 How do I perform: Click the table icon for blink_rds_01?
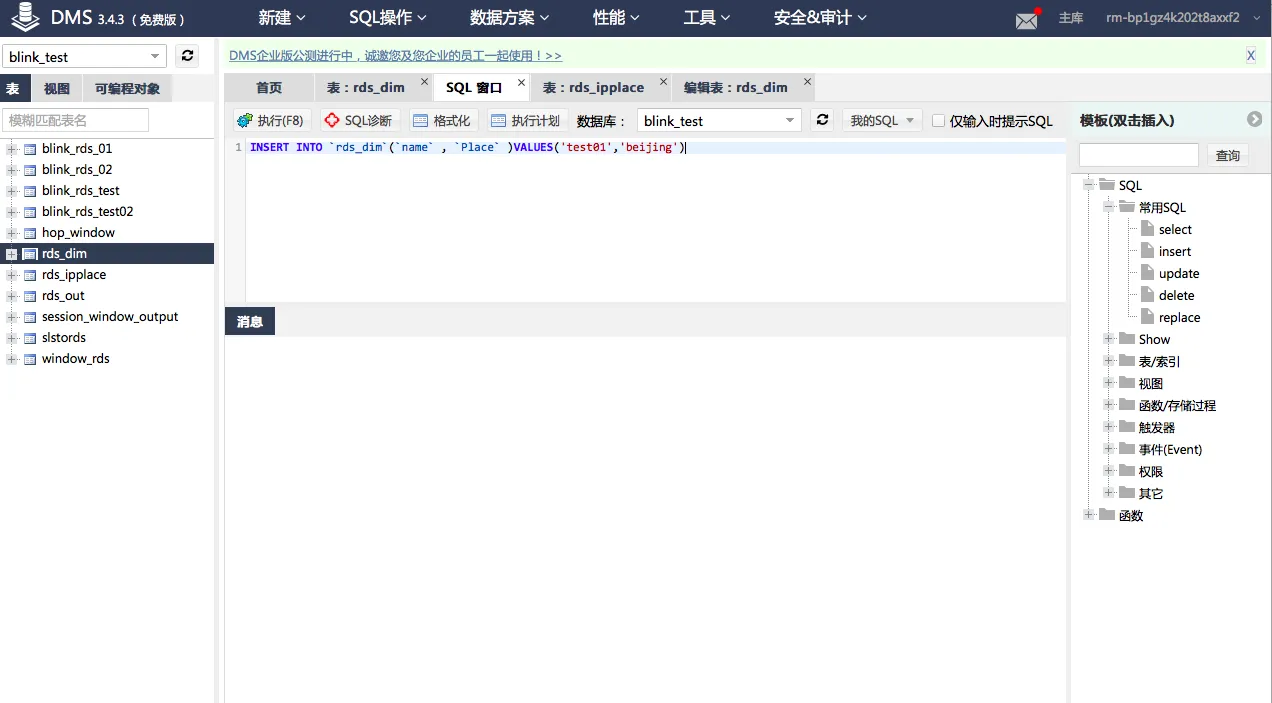pos(30,149)
